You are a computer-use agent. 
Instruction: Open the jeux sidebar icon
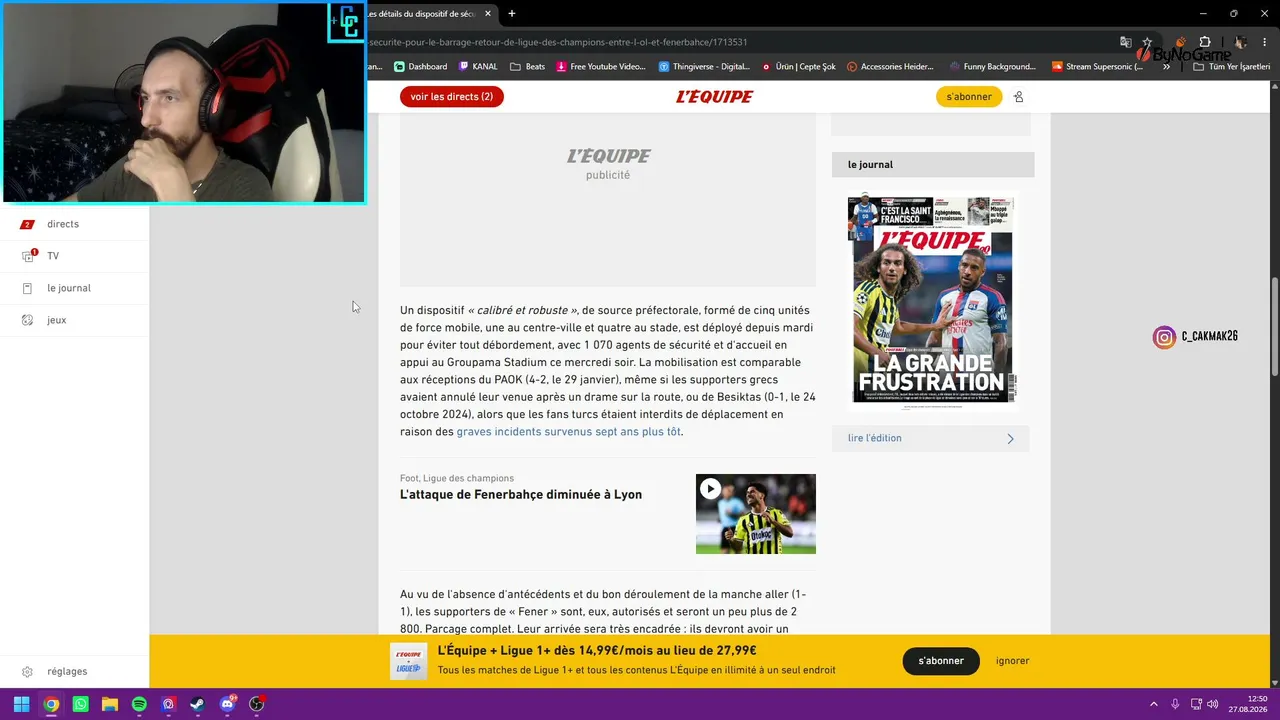click(27, 320)
